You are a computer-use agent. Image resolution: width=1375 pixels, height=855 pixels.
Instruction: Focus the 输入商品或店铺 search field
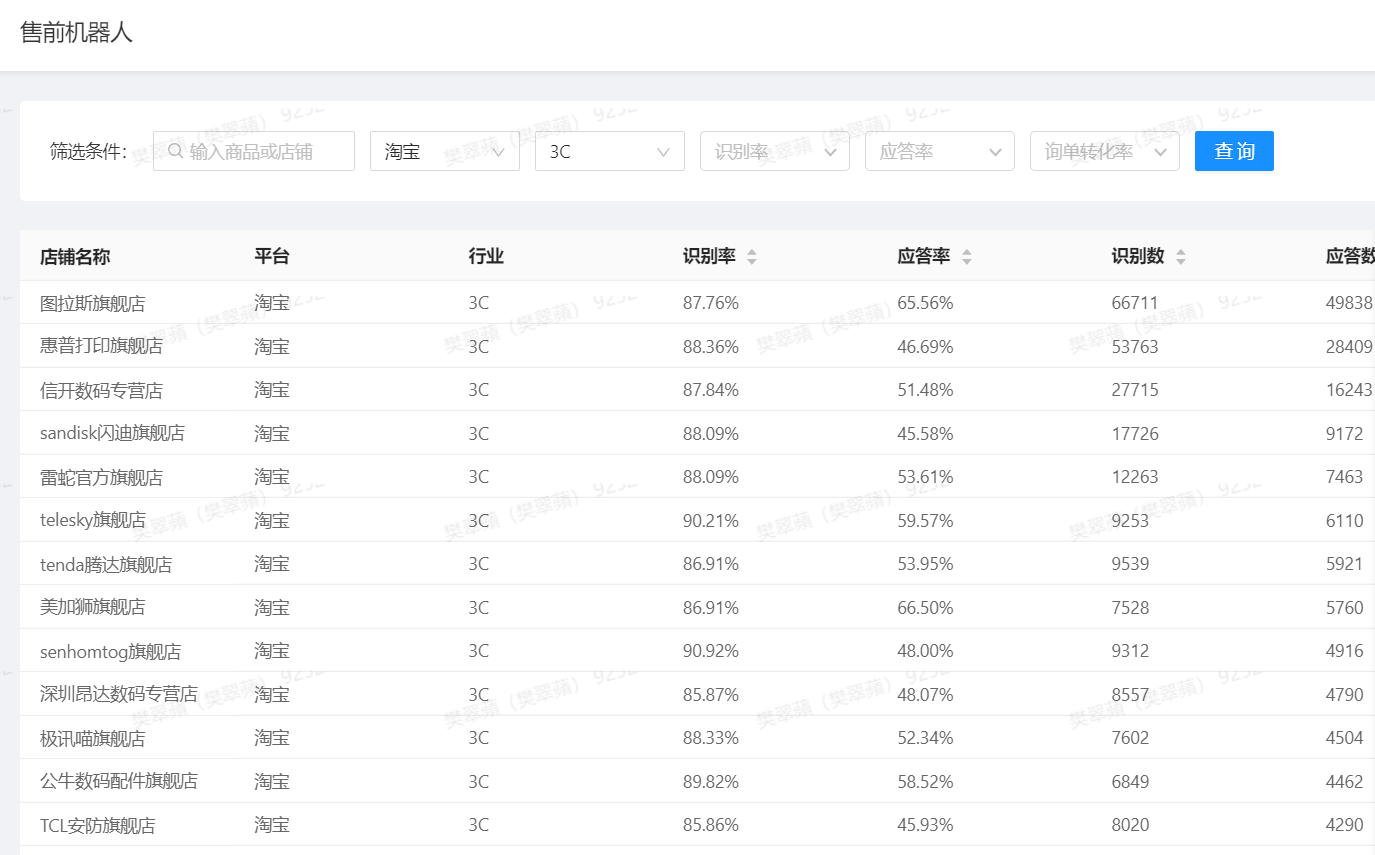coord(254,151)
